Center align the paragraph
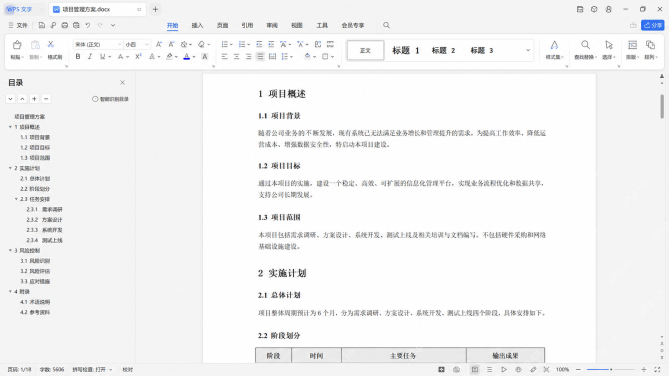This screenshot has height=376, width=669. pyautogui.click(x=236, y=57)
